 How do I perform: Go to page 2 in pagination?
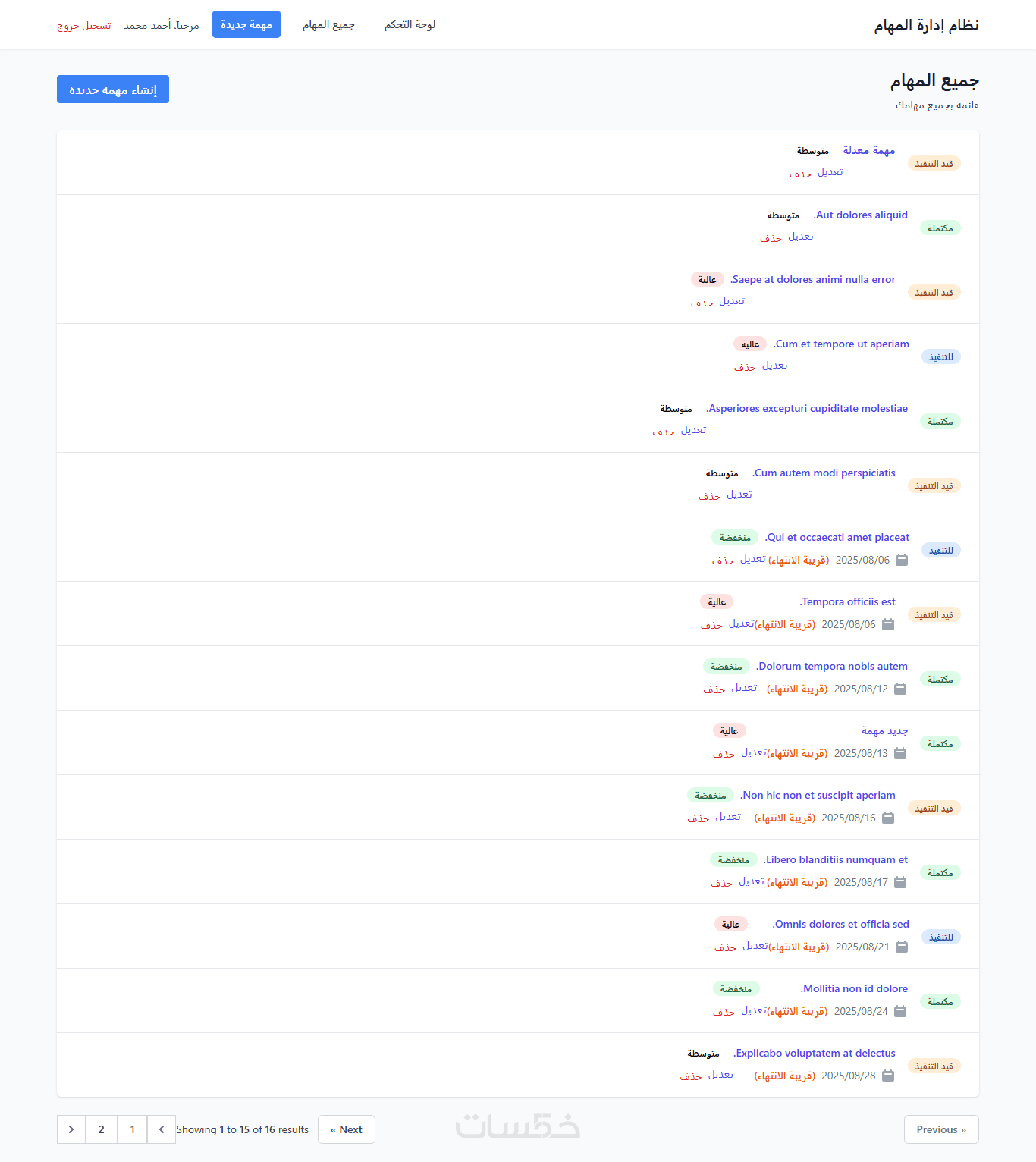pyautogui.click(x=102, y=1129)
